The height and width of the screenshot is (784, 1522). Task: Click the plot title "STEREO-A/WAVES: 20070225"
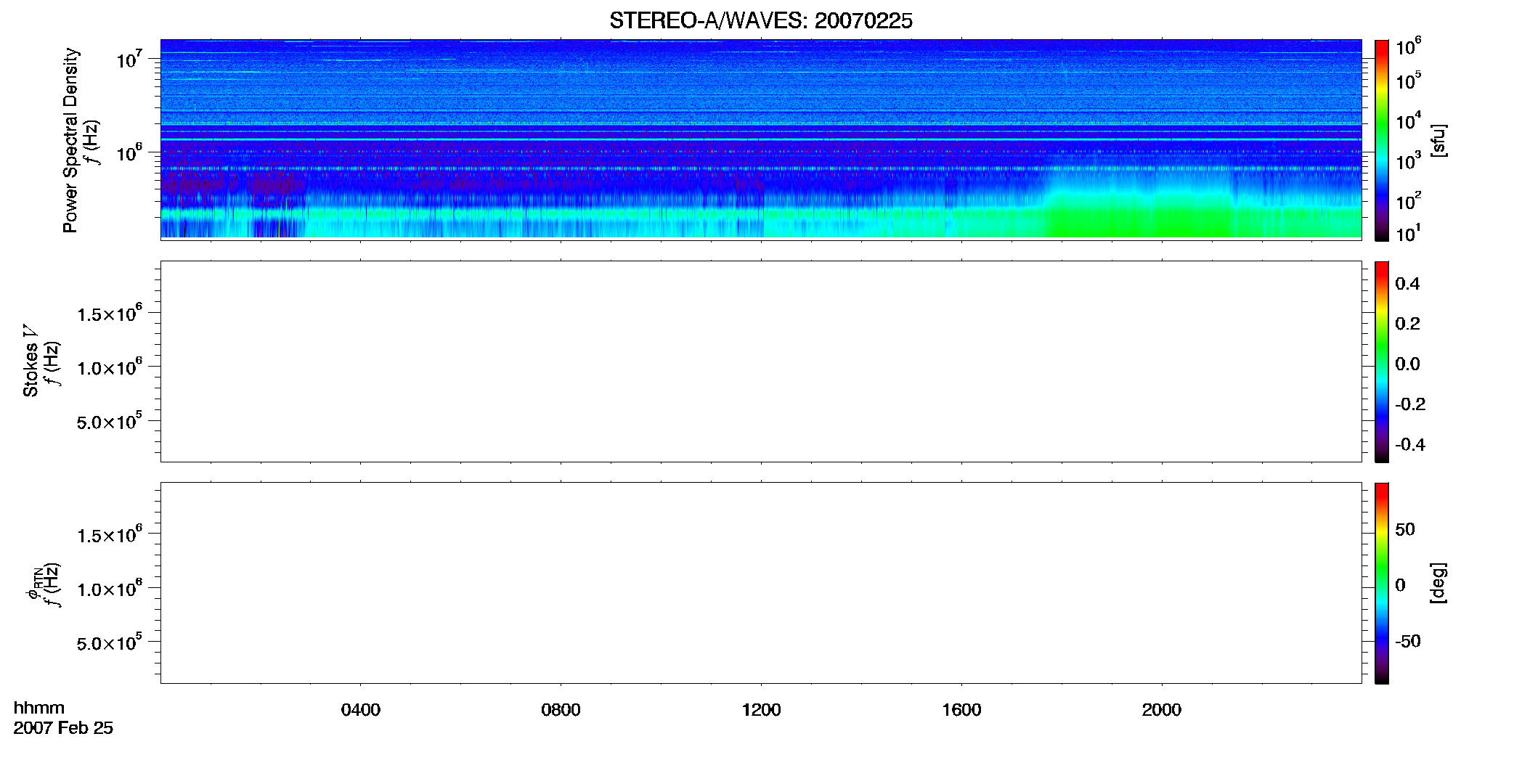point(761,21)
